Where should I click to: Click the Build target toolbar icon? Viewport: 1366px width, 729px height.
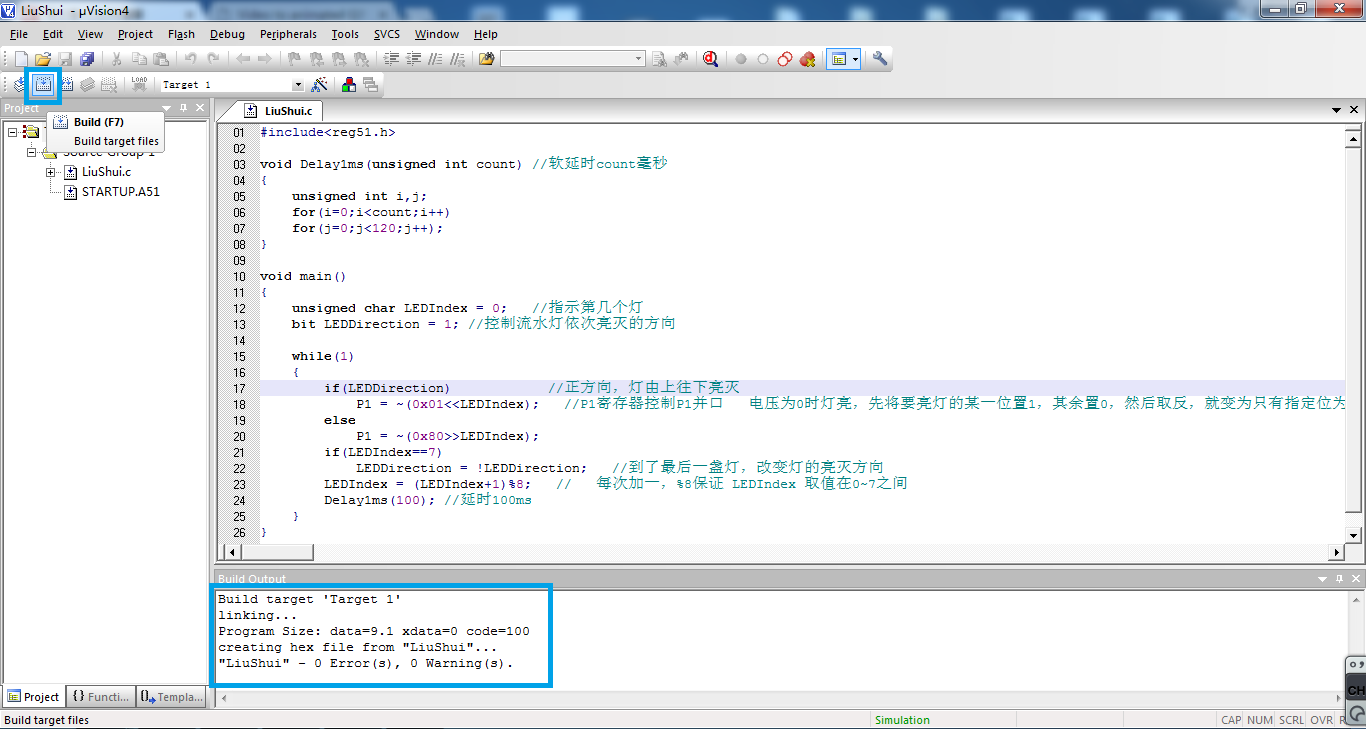[x=43, y=85]
